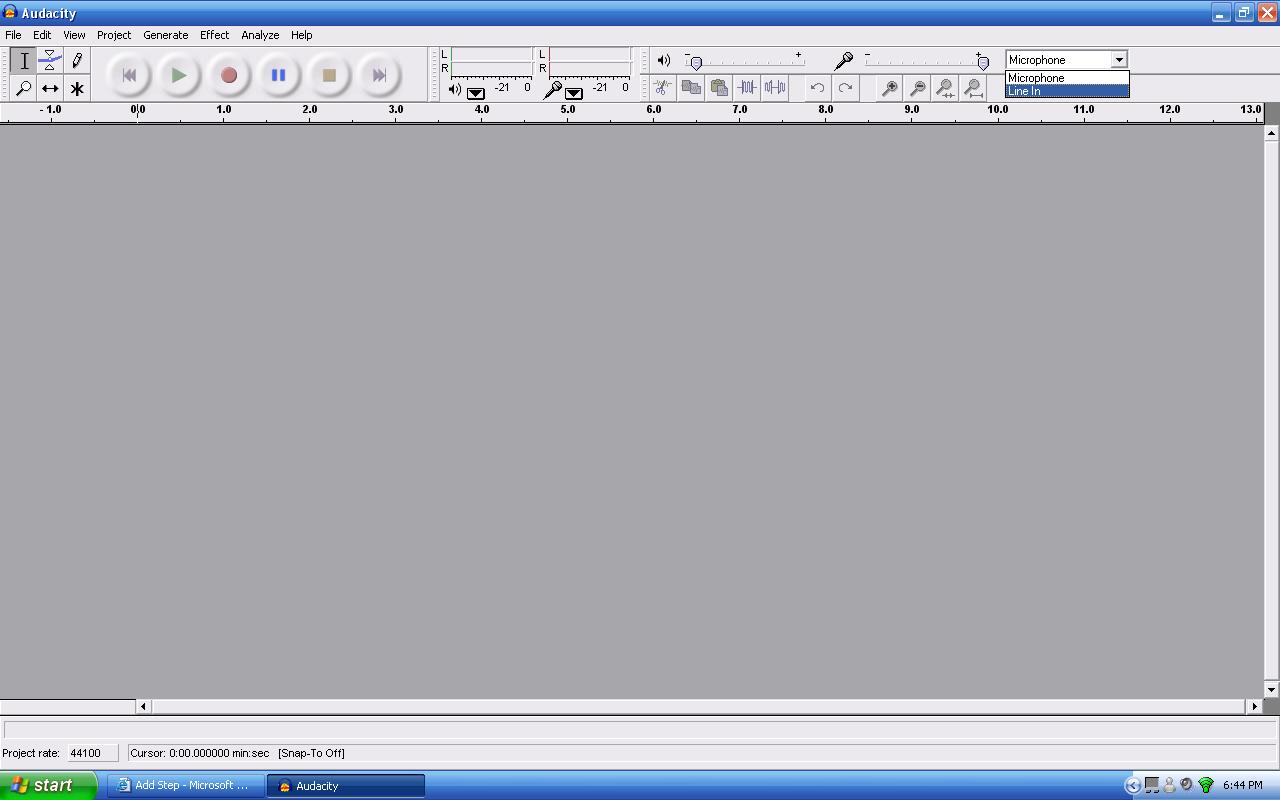Select the Envelope tool

click(x=50, y=61)
